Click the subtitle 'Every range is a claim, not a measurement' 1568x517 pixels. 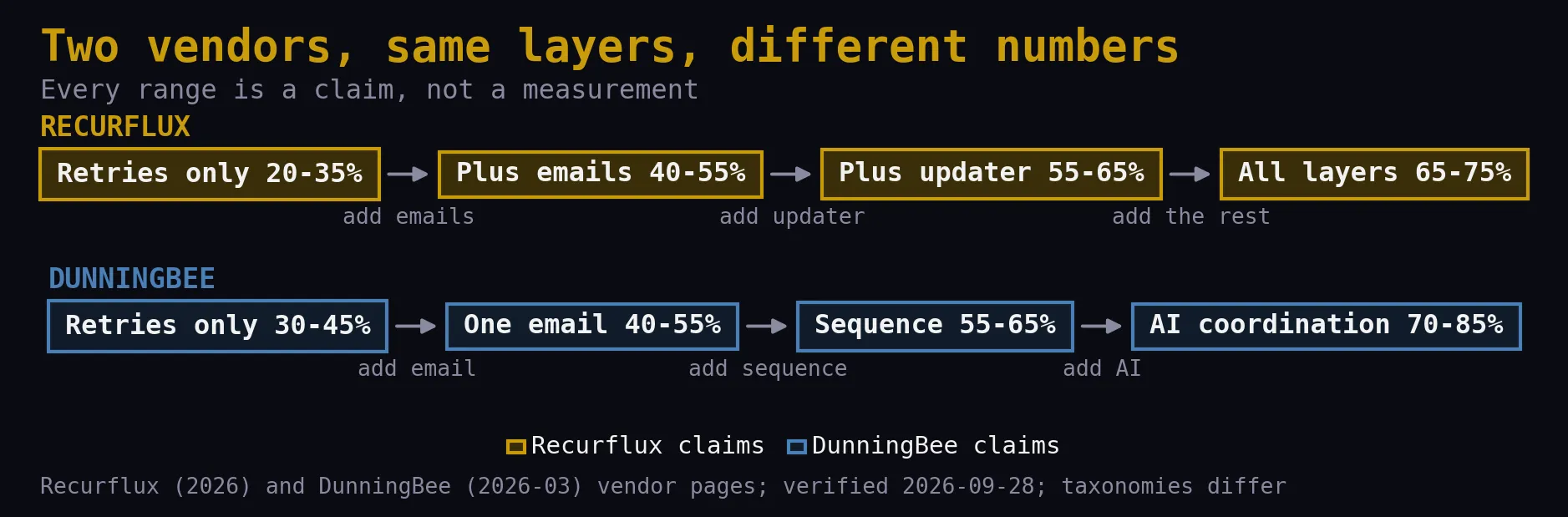(369, 90)
